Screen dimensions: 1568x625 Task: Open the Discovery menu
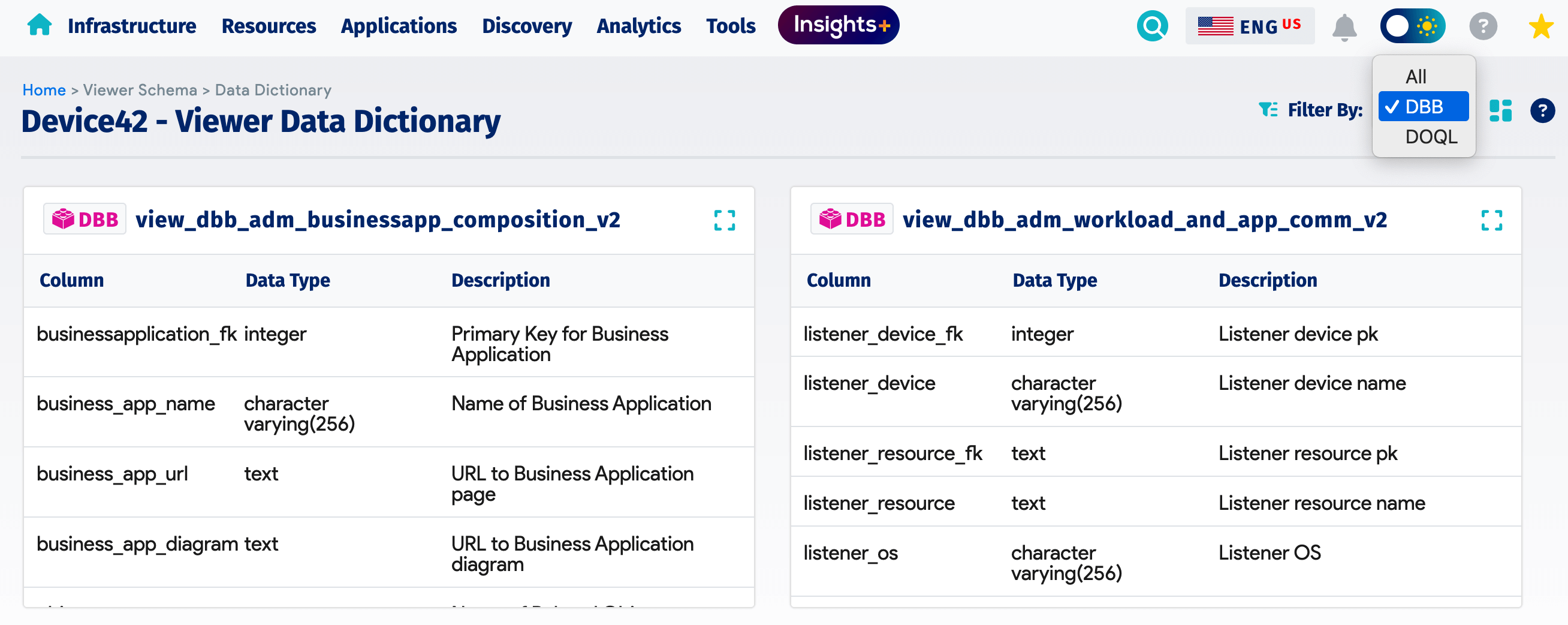[x=526, y=26]
